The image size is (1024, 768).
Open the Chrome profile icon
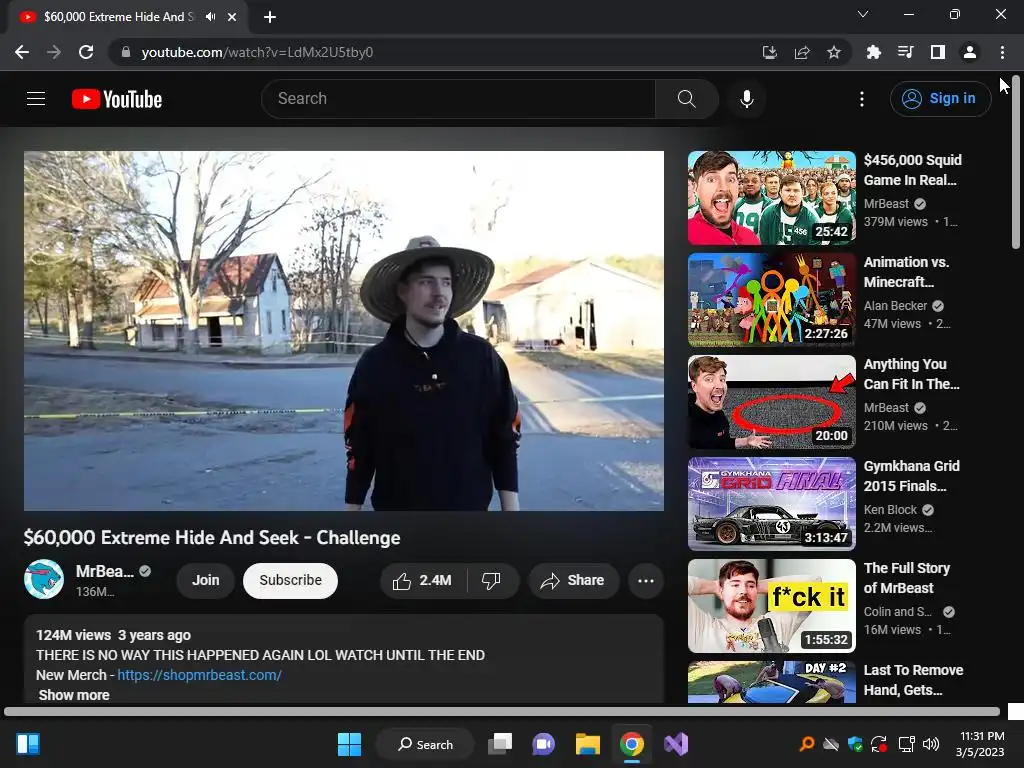tap(969, 52)
